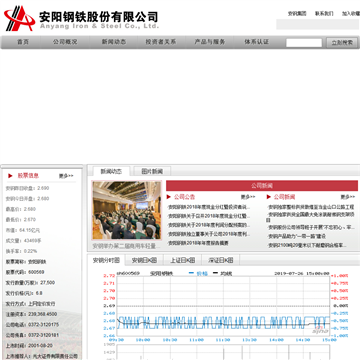360x360 pixels.
Task: Switch to the 新闻动态 news tab
Action: click(x=111, y=171)
